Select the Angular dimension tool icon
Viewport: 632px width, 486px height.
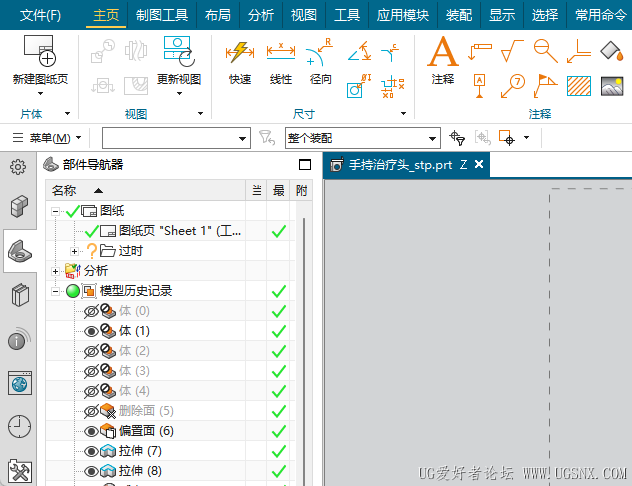pyautogui.click(x=360, y=51)
